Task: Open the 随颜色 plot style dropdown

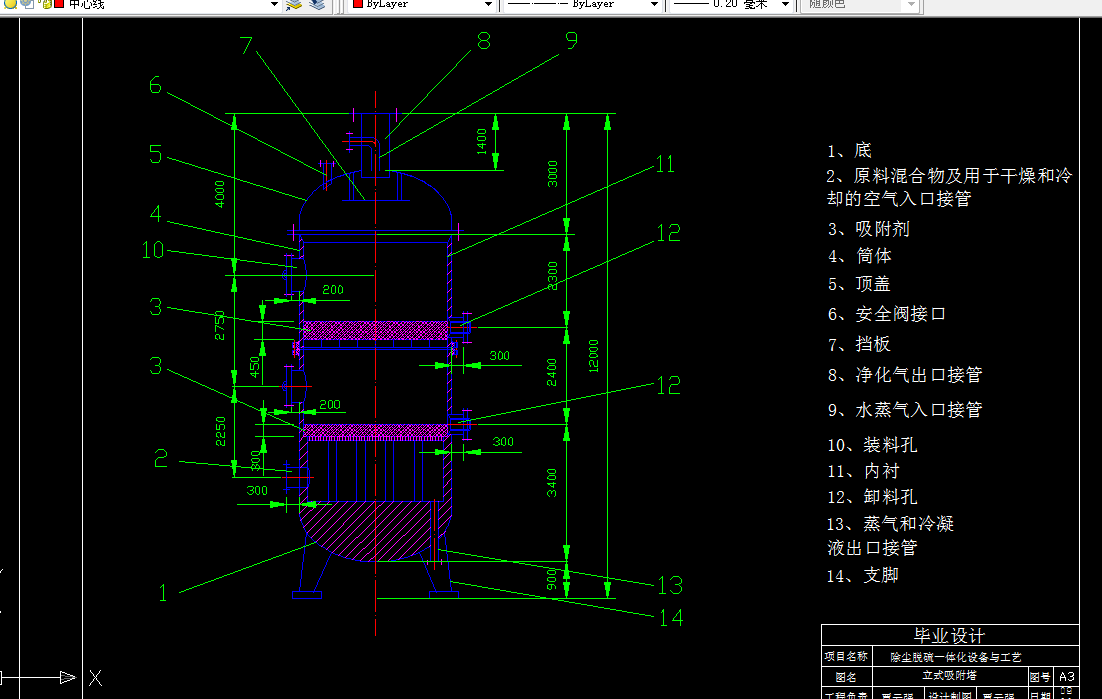Action: 912,4
